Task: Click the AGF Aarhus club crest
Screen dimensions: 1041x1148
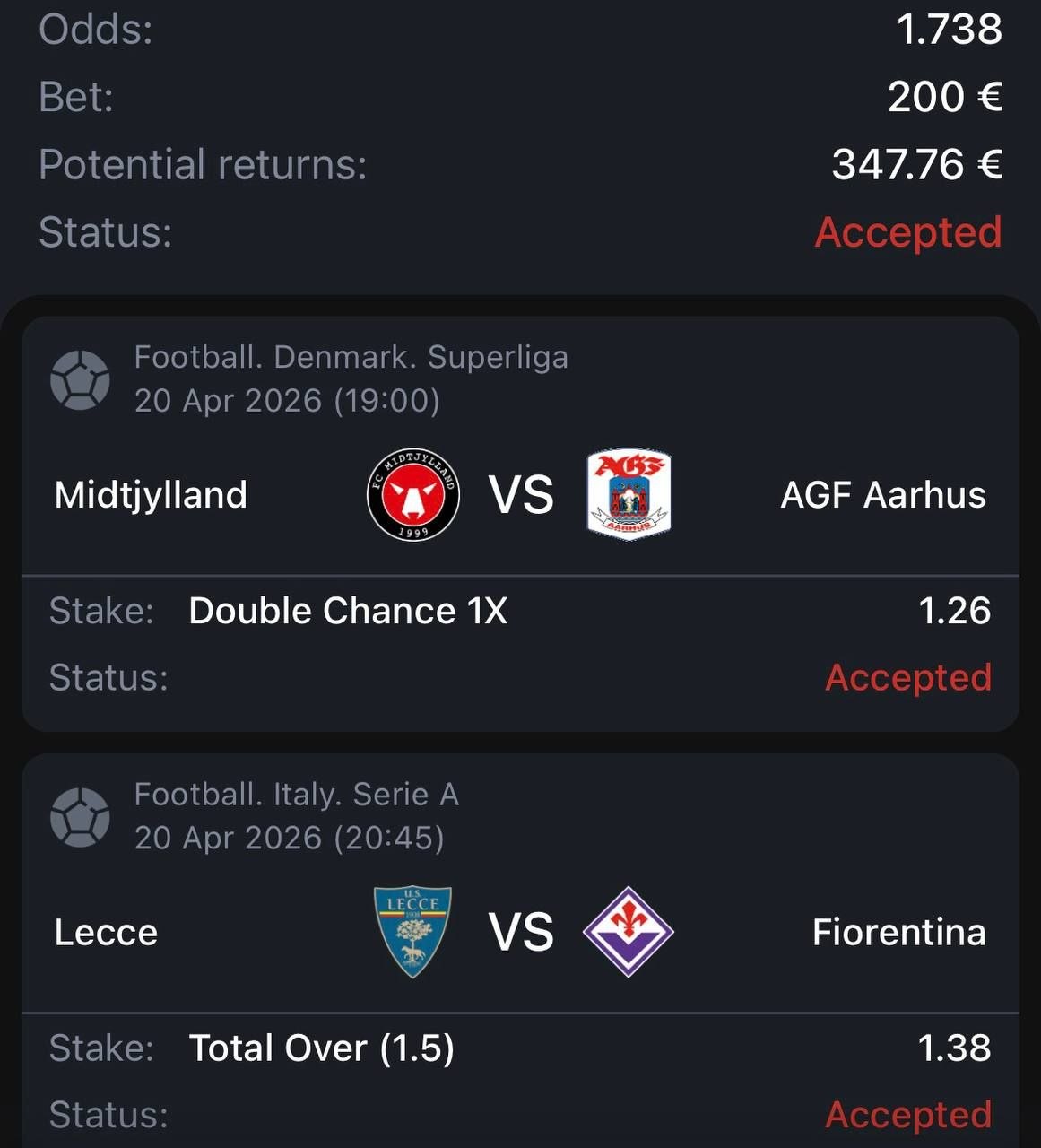Action: click(x=629, y=495)
